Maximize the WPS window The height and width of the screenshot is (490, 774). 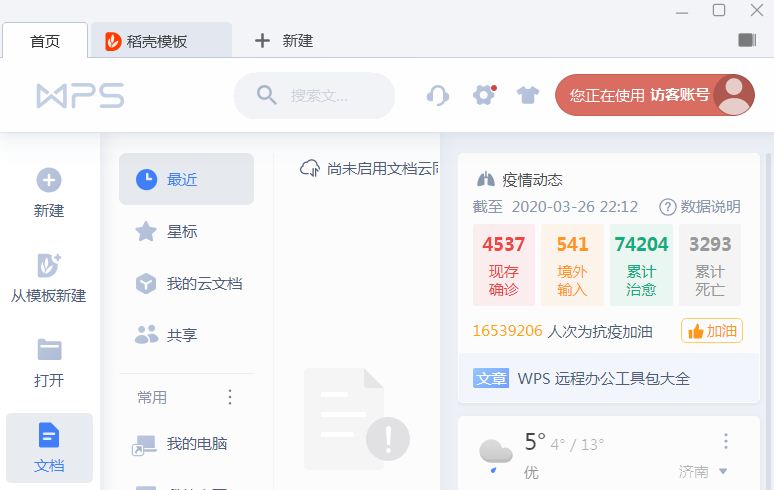pyautogui.click(x=719, y=10)
